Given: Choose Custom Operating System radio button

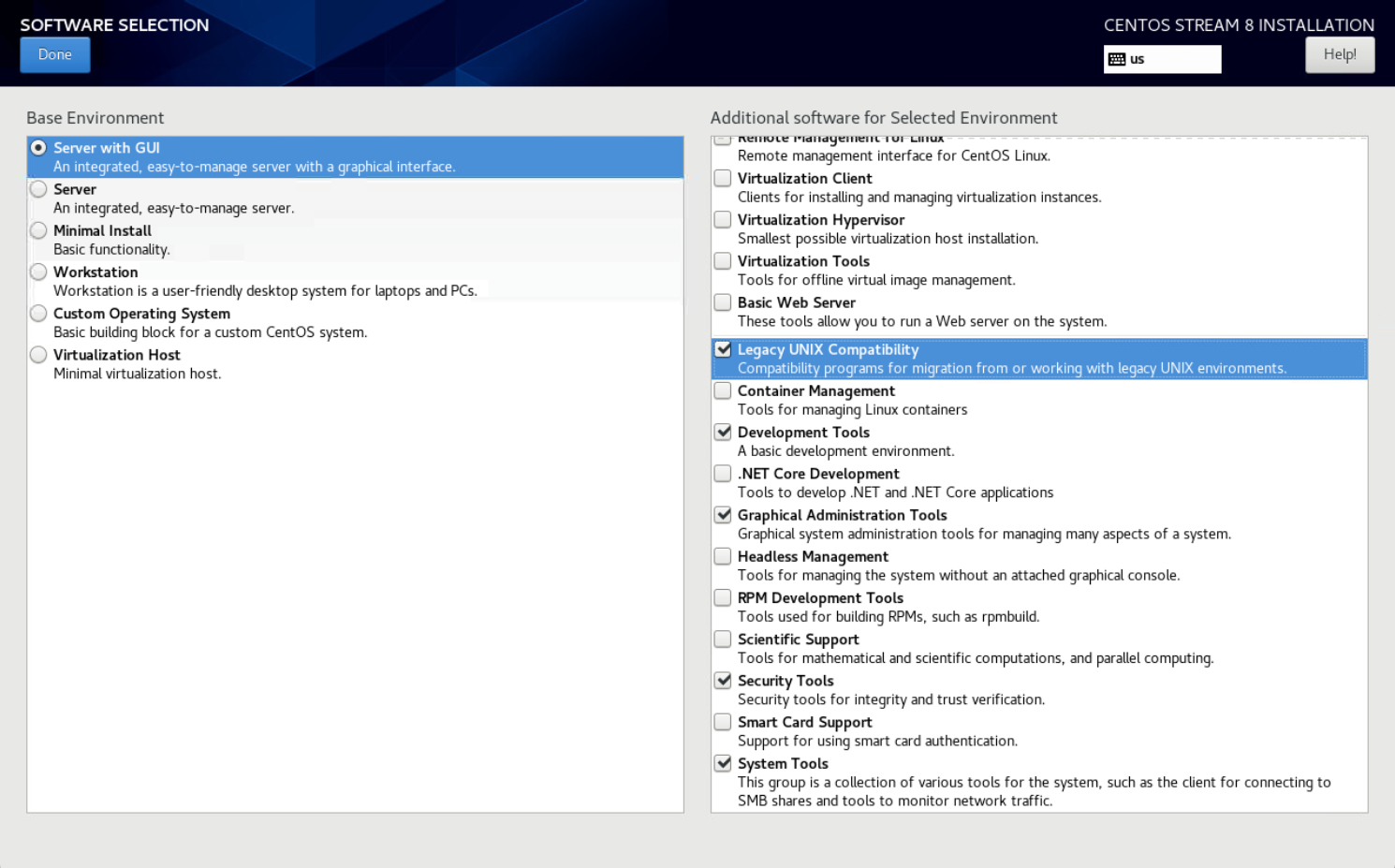Looking at the screenshot, I should 38,313.
